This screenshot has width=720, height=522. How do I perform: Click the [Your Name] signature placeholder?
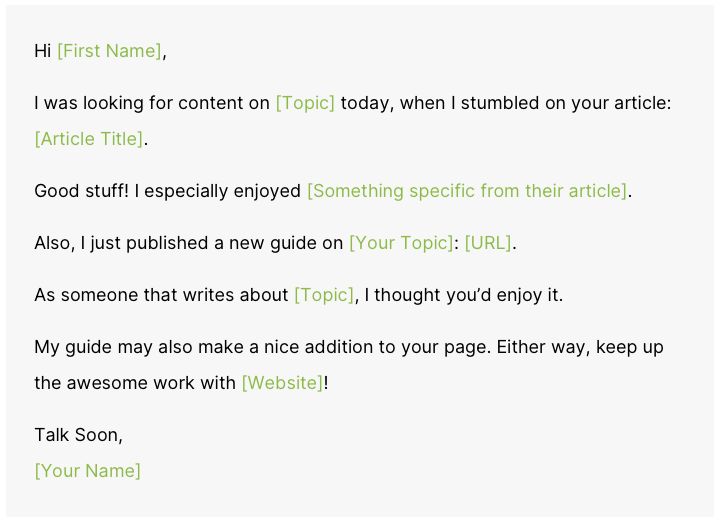pyautogui.click(x=88, y=471)
